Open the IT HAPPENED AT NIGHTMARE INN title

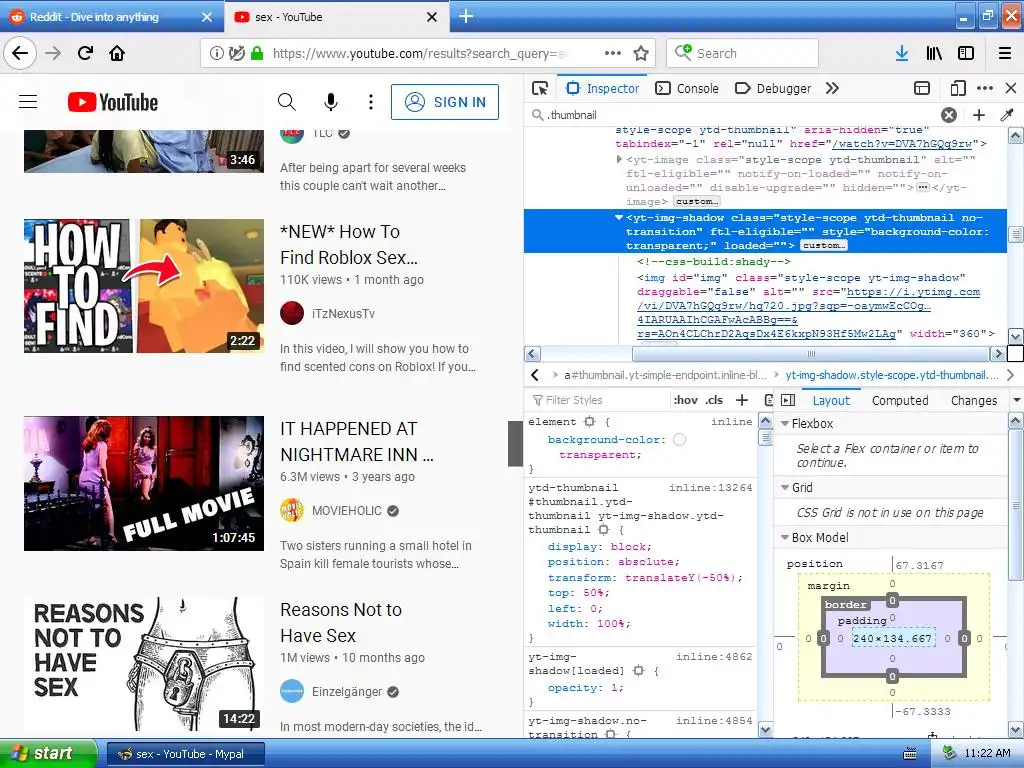pyautogui.click(x=357, y=441)
